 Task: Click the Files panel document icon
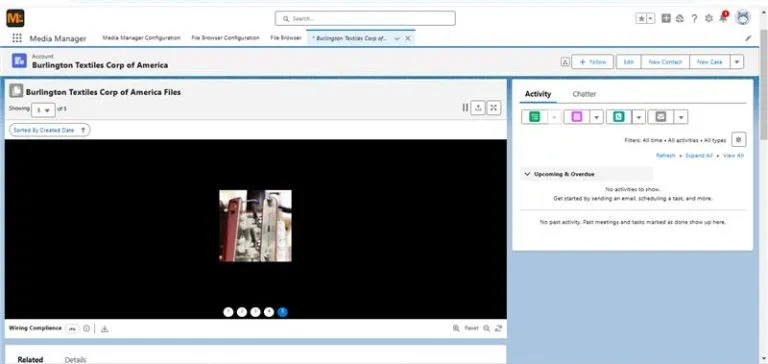(16, 91)
